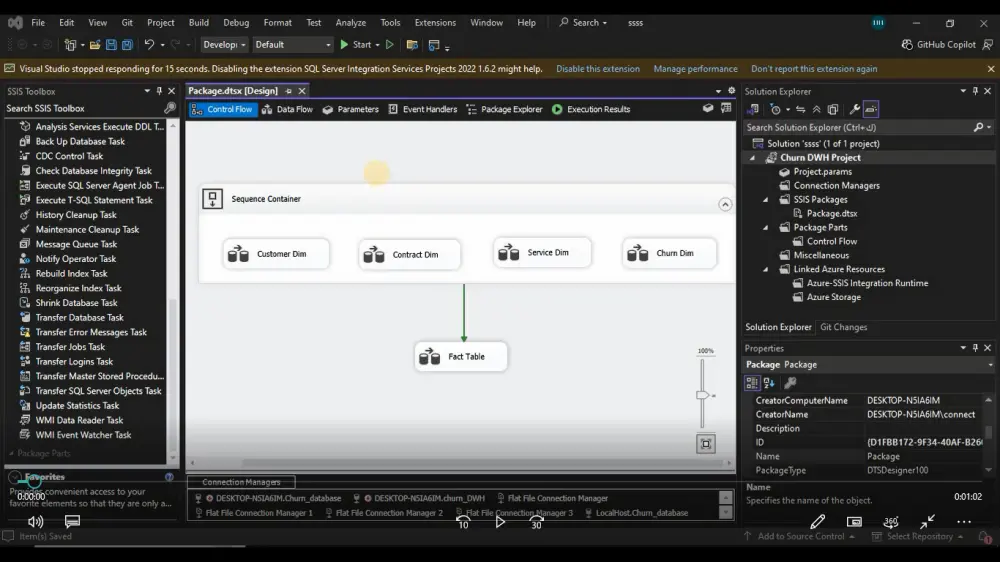Open the Build menu
Screen dimensions: 1000x562
(x=198, y=22)
